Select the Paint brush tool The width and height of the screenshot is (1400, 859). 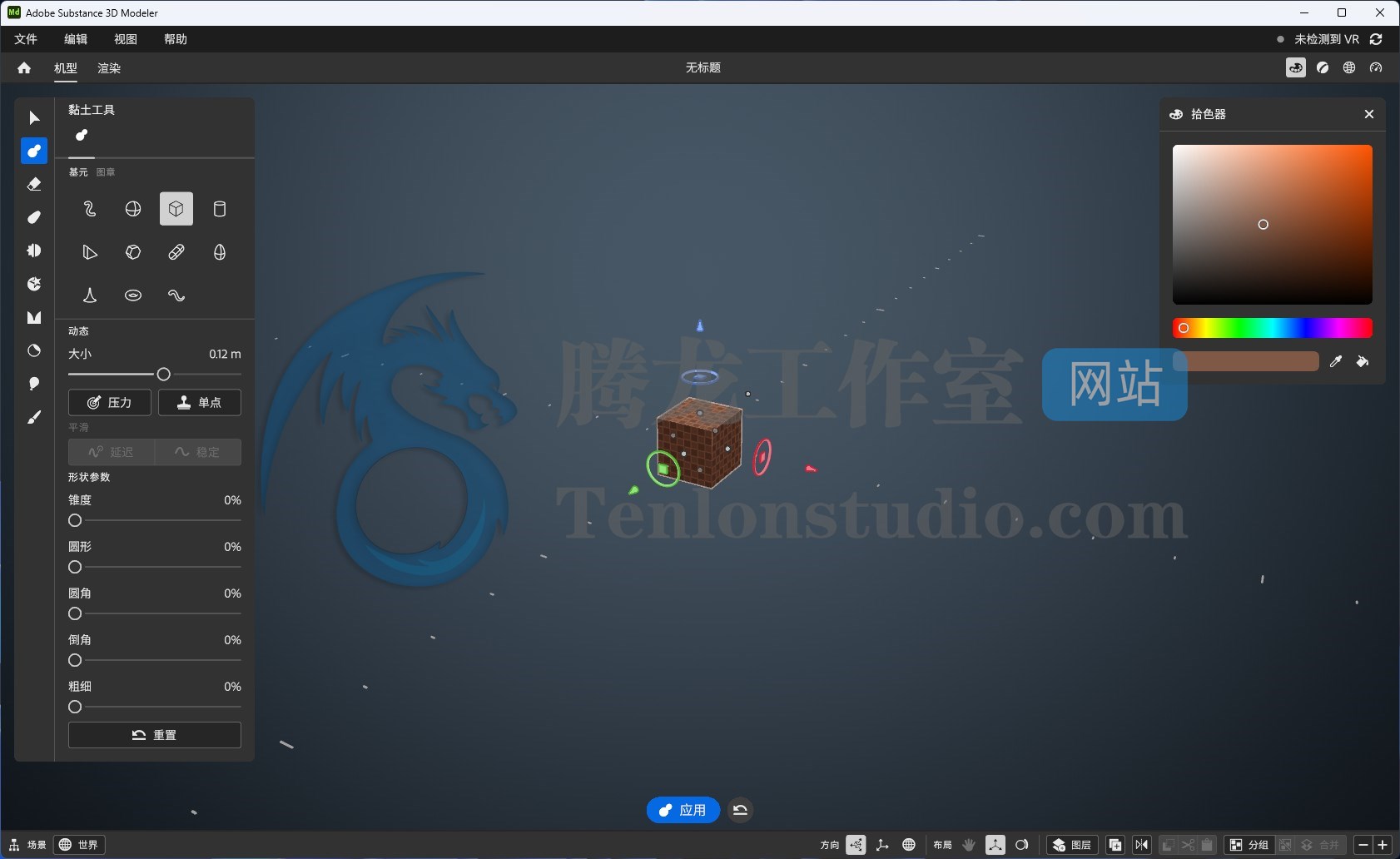[34, 417]
